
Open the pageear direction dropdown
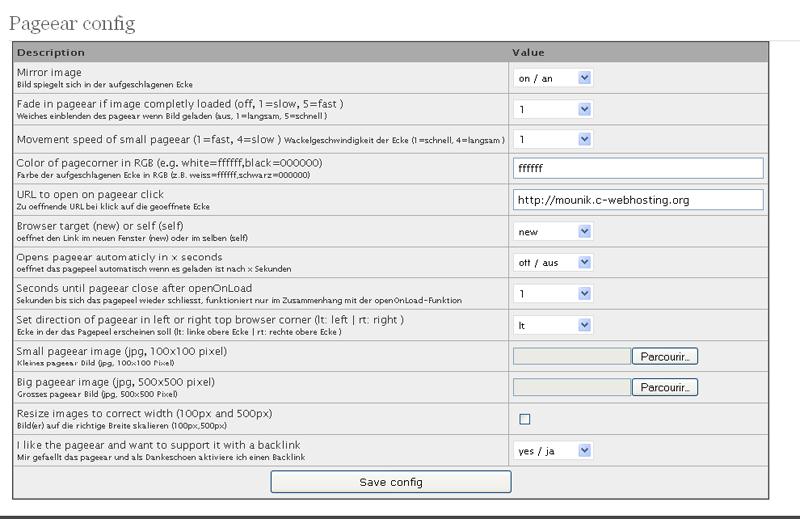tap(553, 326)
